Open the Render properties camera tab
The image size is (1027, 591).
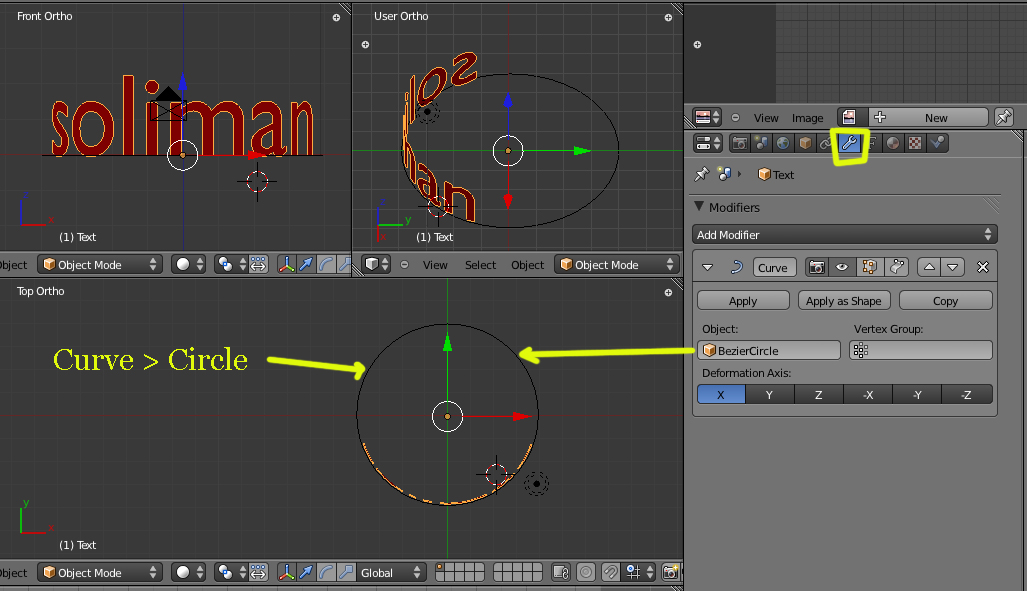click(740, 143)
